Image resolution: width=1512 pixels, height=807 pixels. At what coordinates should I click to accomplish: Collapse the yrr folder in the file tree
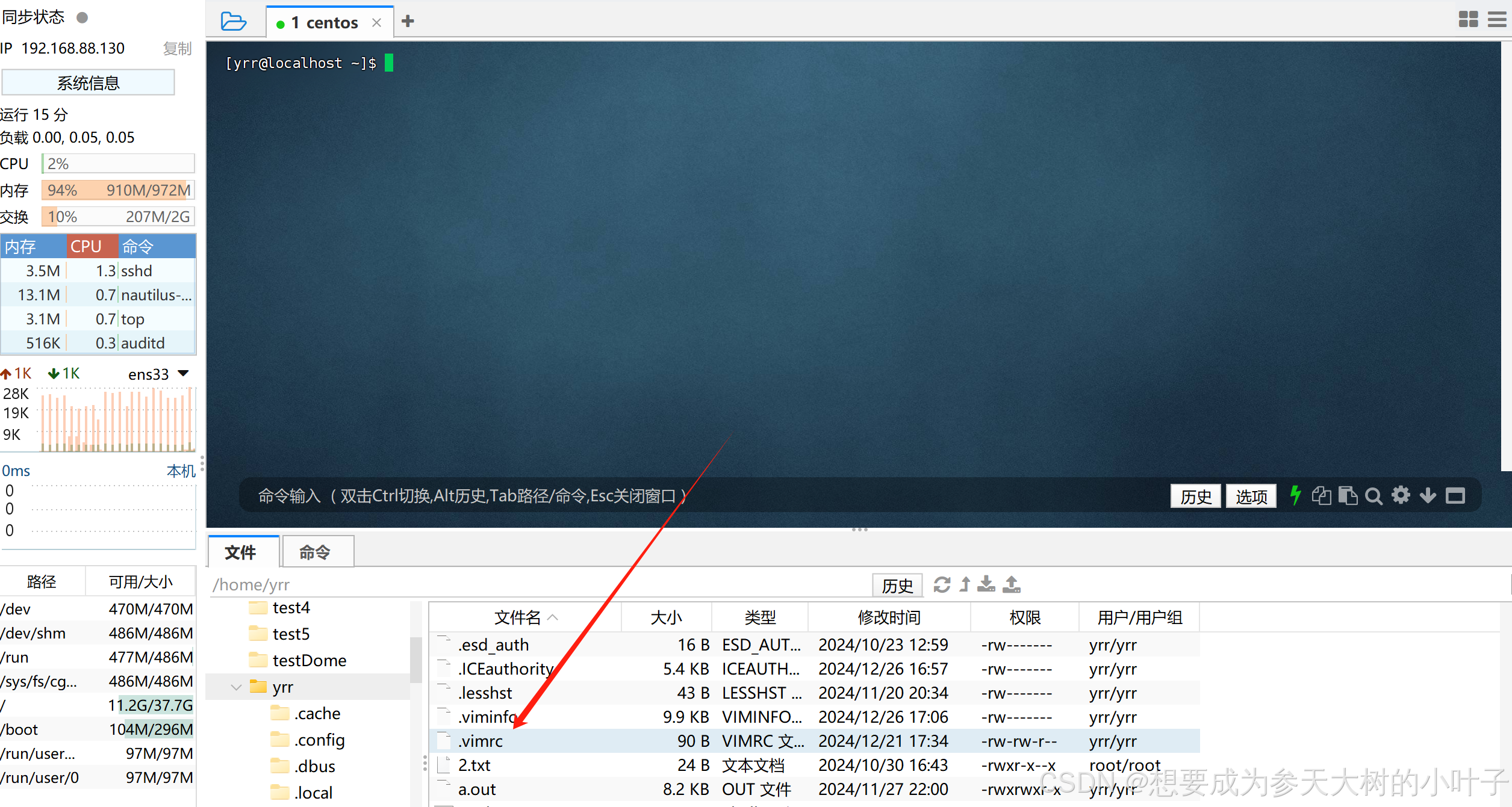pos(235,687)
